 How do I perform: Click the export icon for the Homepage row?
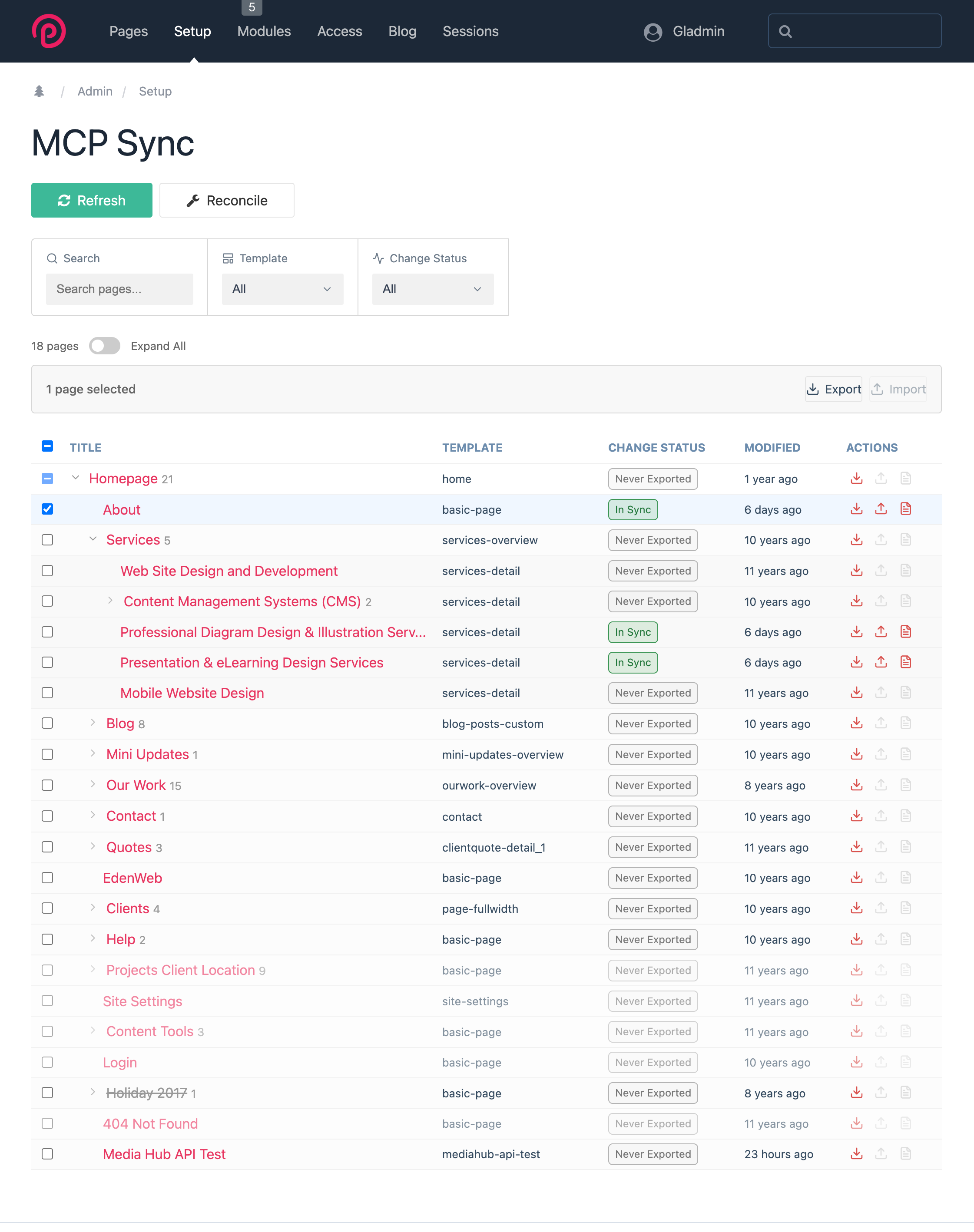click(856, 478)
